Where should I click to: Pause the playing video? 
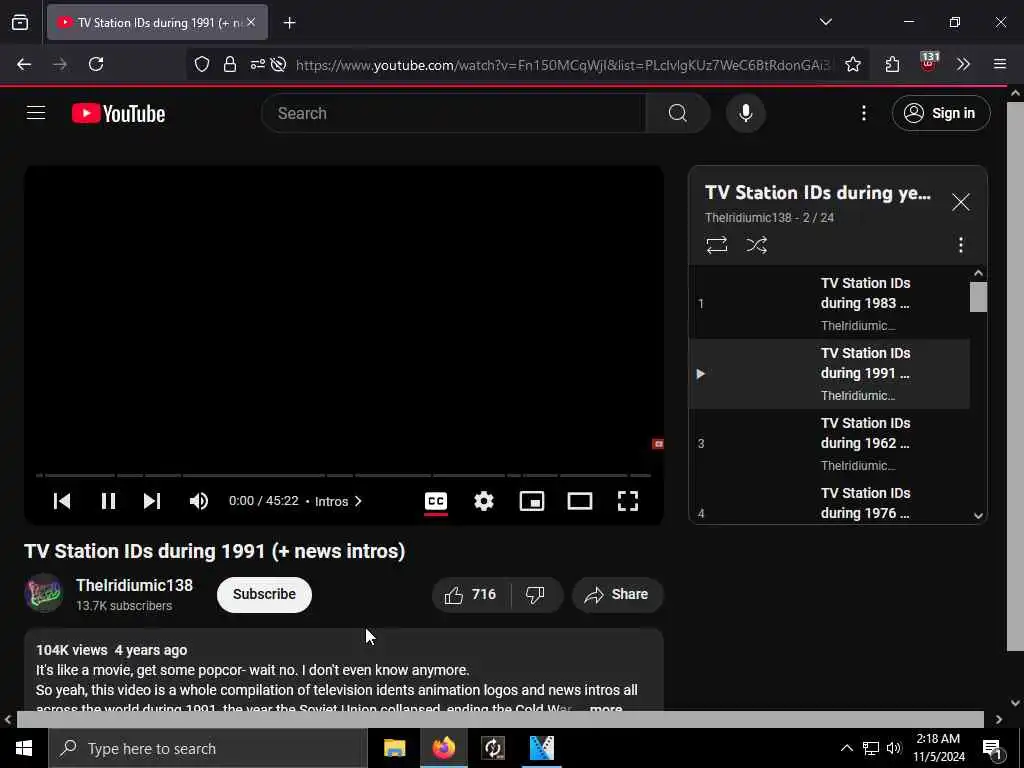(x=108, y=501)
